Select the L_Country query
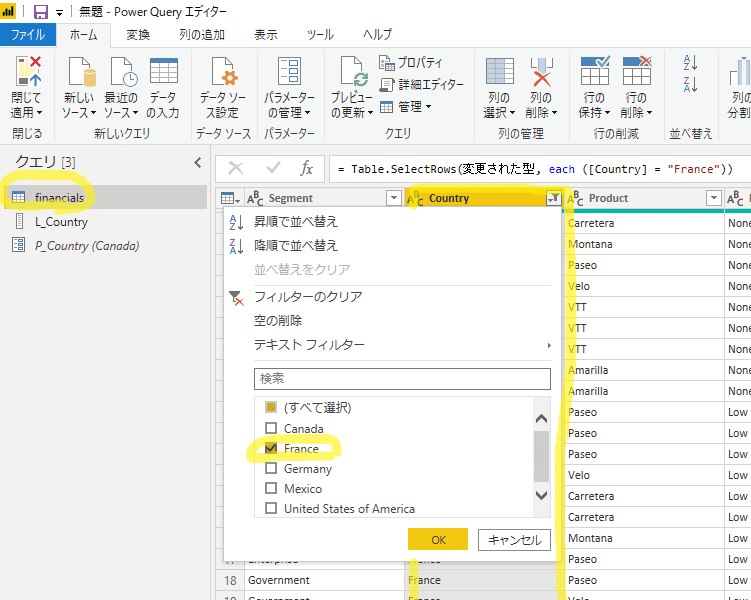The width and height of the screenshot is (751, 600). (104, 222)
